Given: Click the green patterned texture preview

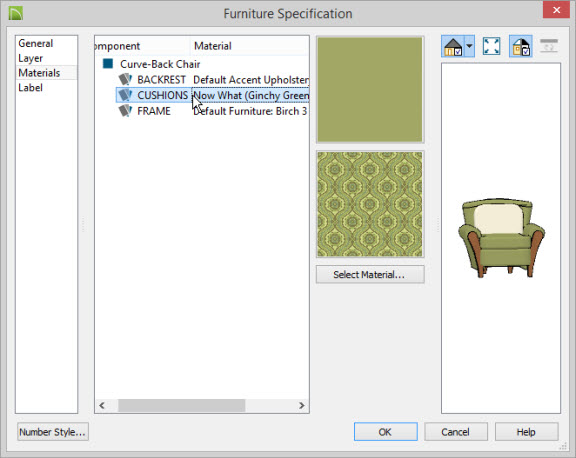Looking at the screenshot, I should pos(370,204).
